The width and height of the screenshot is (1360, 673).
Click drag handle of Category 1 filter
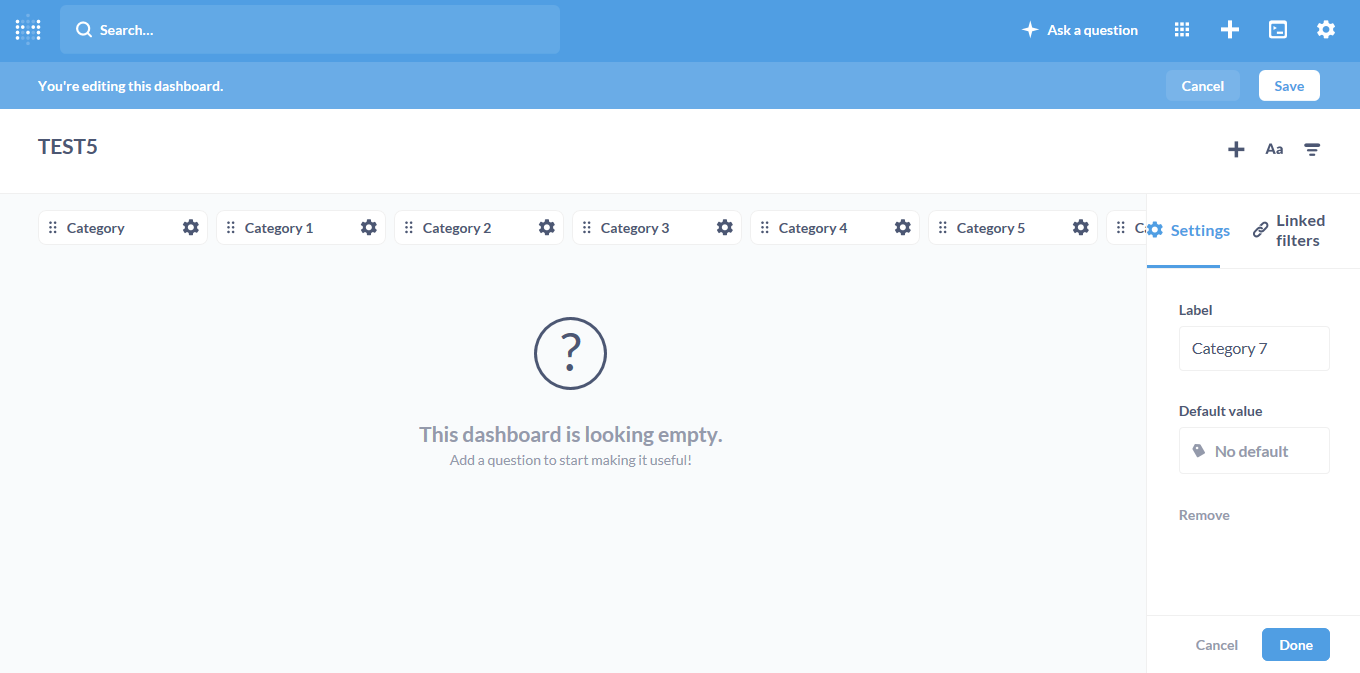[231, 228]
